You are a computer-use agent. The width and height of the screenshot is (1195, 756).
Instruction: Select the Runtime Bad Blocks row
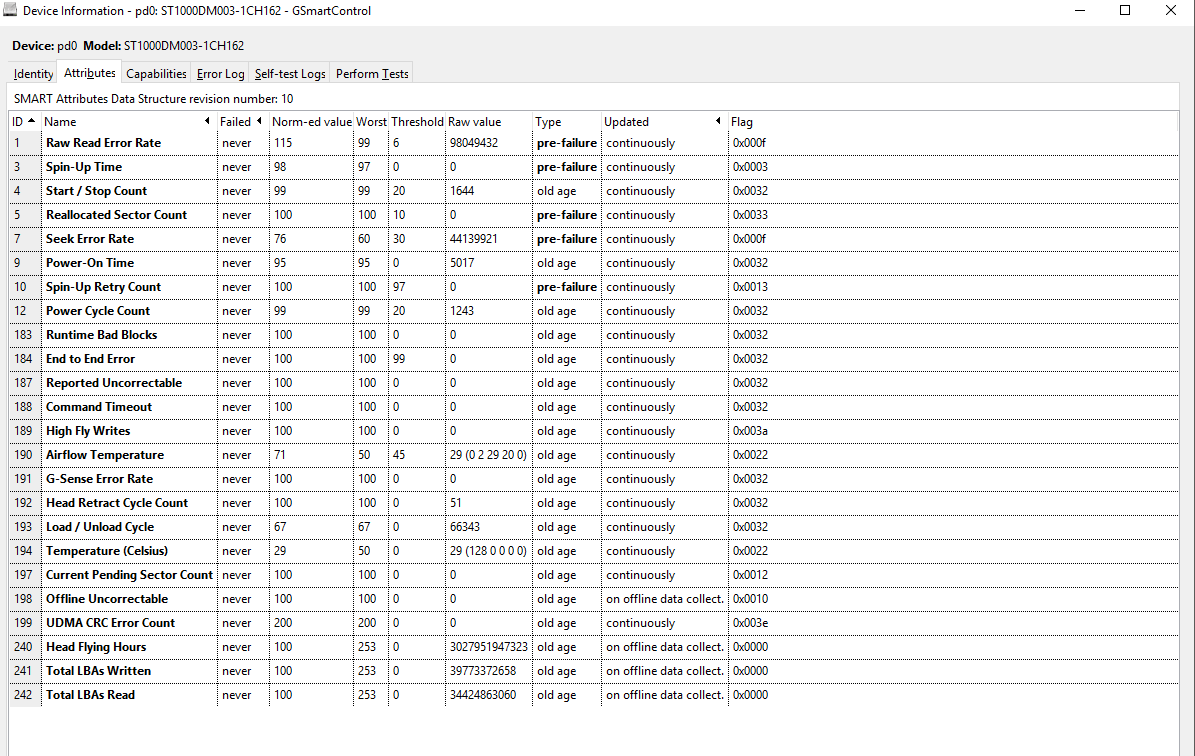coord(594,335)
